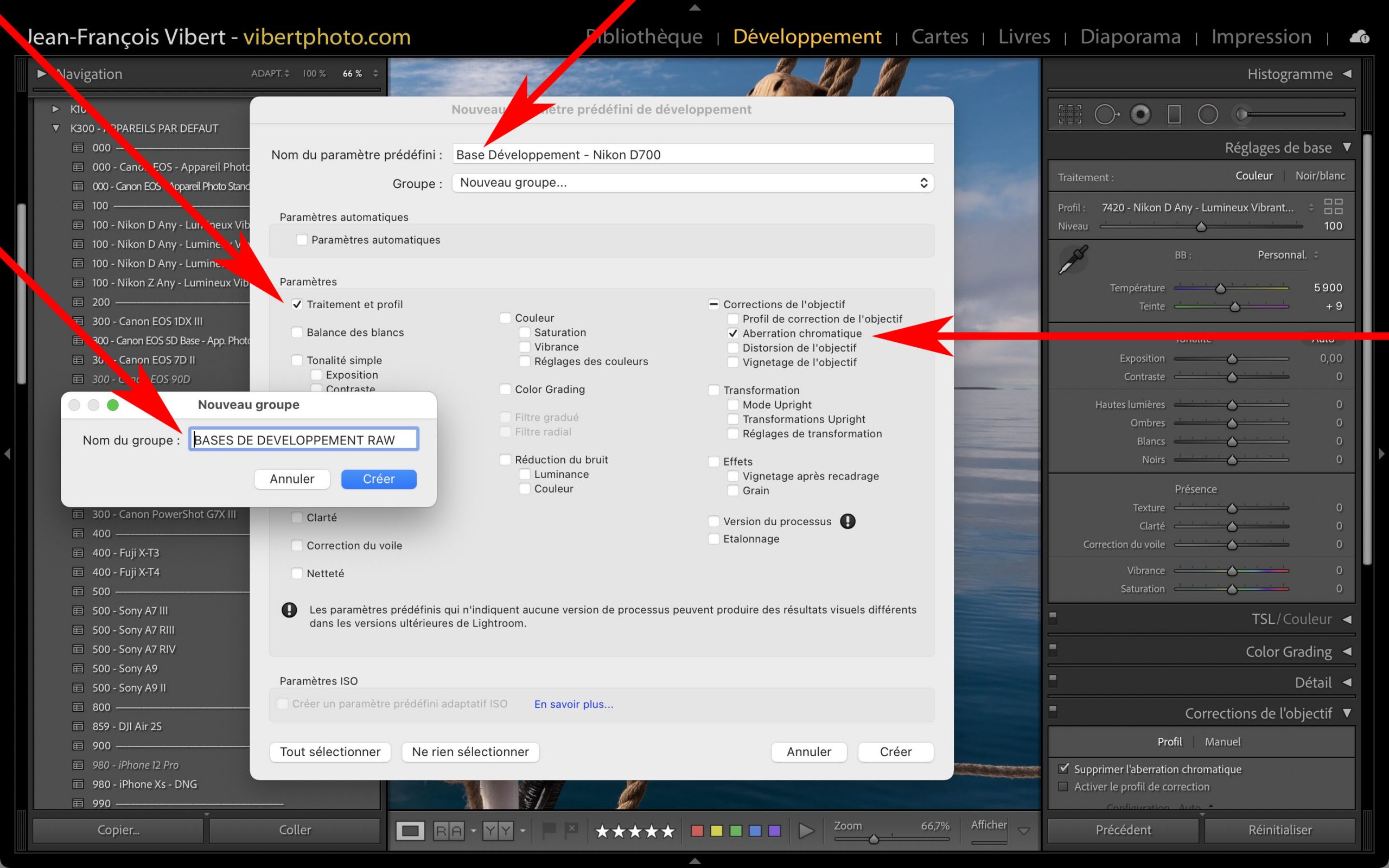Image resolution: width=1389 pixels, height=868 pixels.
Task: Enable Balance des blancs checkbox
Action: 297,333
